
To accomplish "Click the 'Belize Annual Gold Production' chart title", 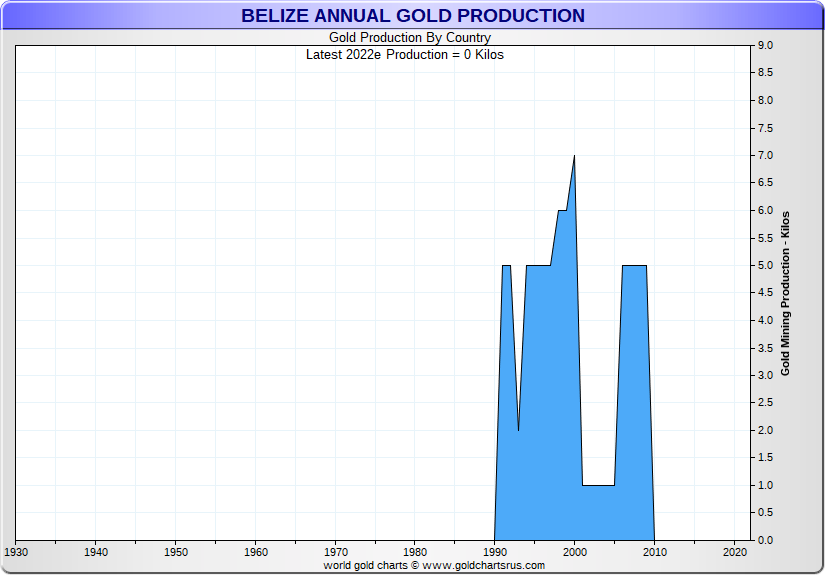I will 412,15.
